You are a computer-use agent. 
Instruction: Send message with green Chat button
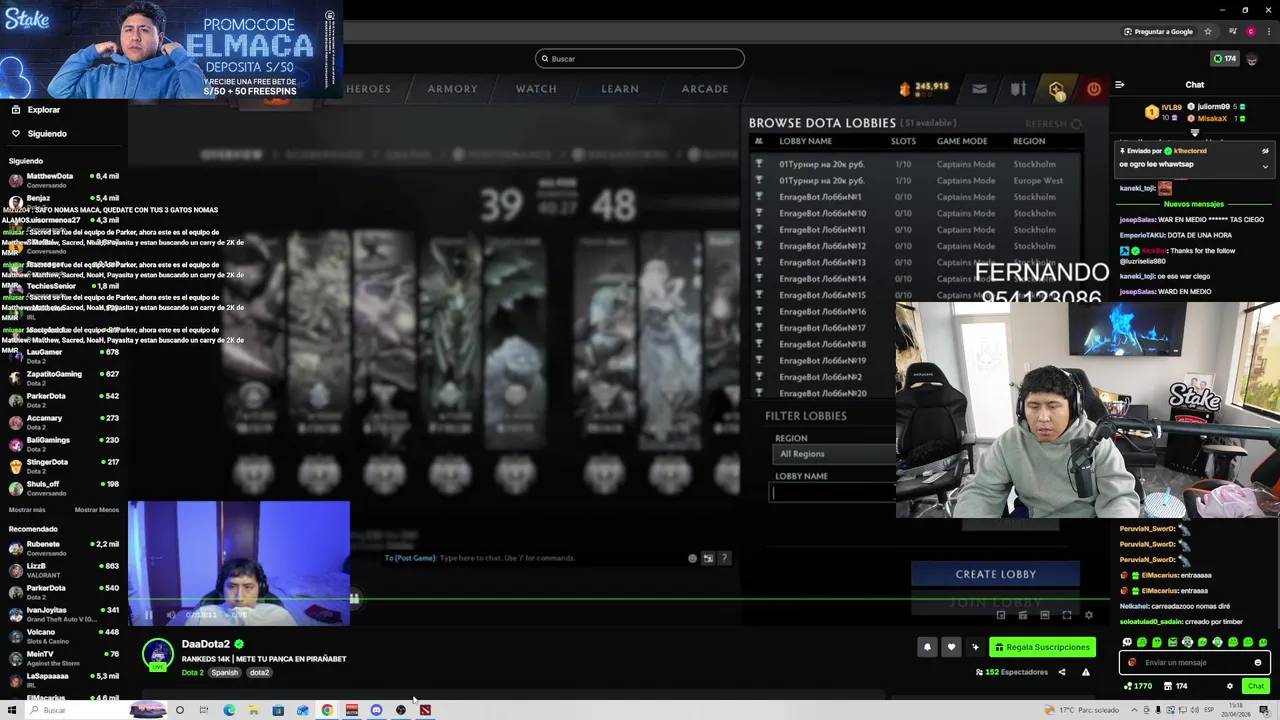[x=1256, y=686]
